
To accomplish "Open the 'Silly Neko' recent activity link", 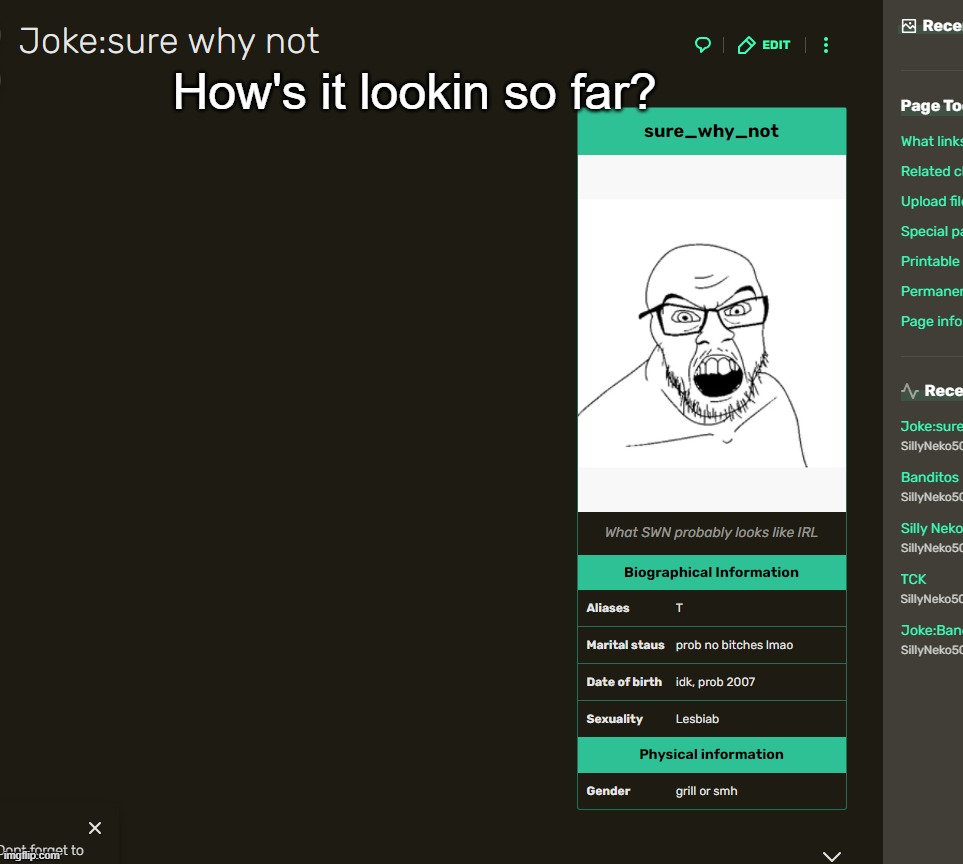I will point(931,528).
